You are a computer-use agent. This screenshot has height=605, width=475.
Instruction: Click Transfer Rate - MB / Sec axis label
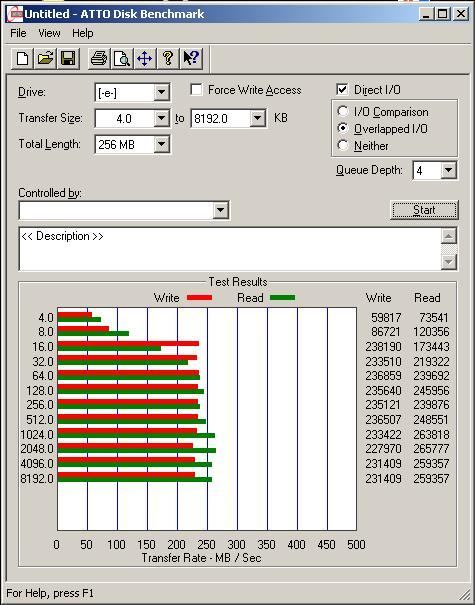pos(201,558)
